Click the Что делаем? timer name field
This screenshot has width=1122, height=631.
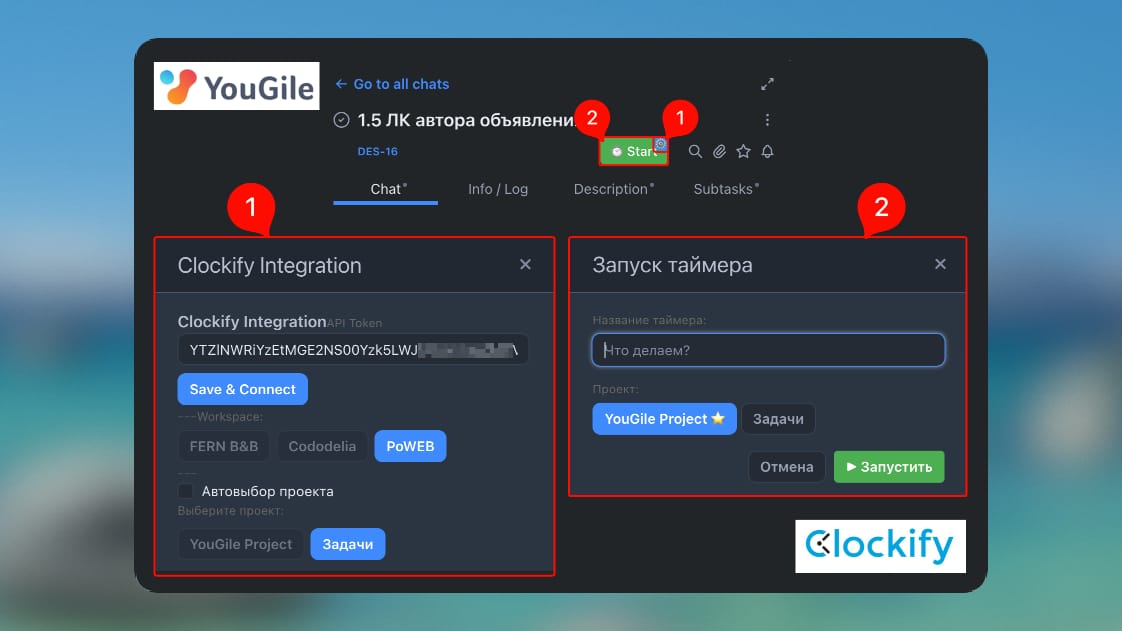[769, 350]
